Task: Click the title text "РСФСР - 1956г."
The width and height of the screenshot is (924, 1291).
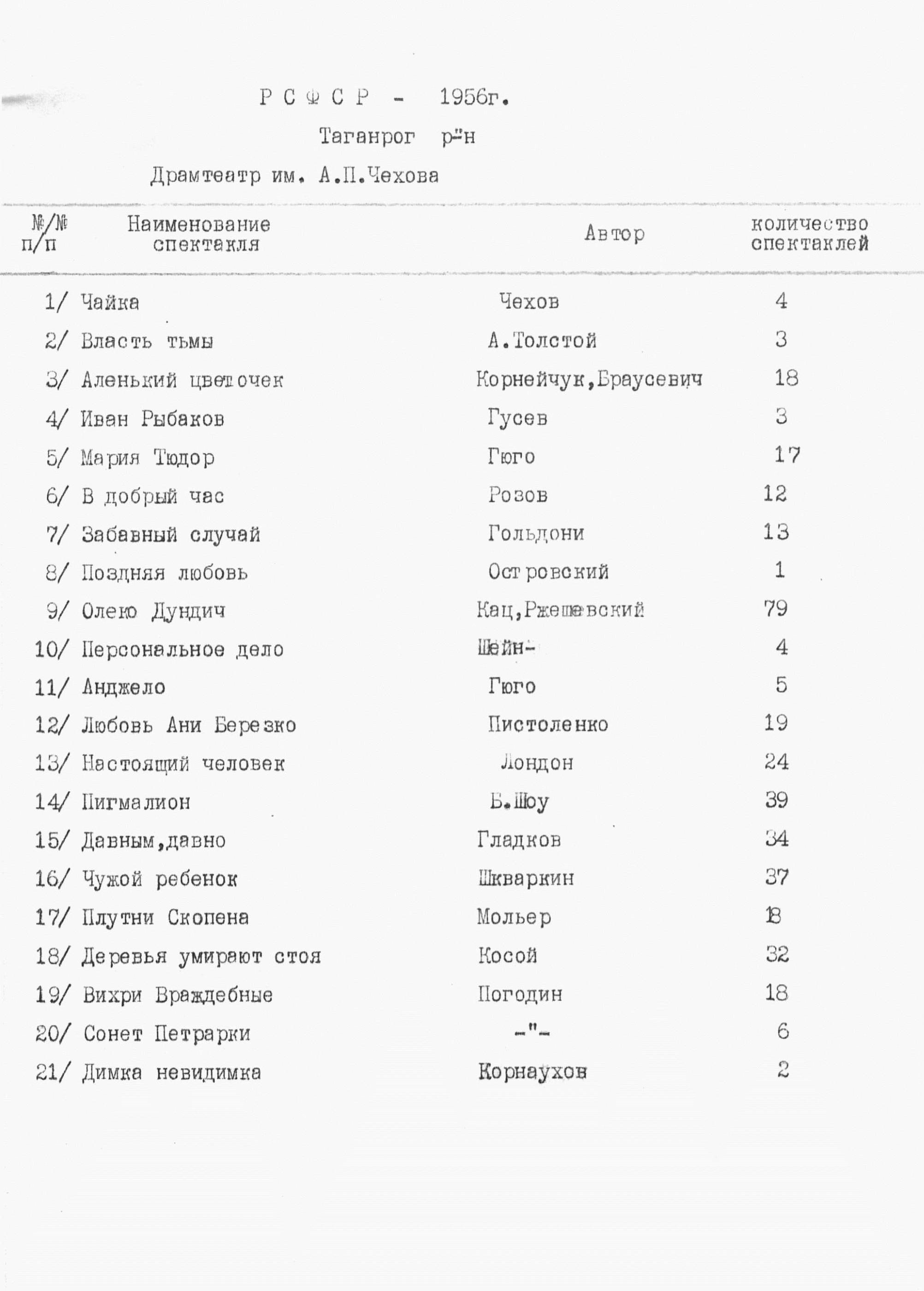Action: click(x=384, y=98)
